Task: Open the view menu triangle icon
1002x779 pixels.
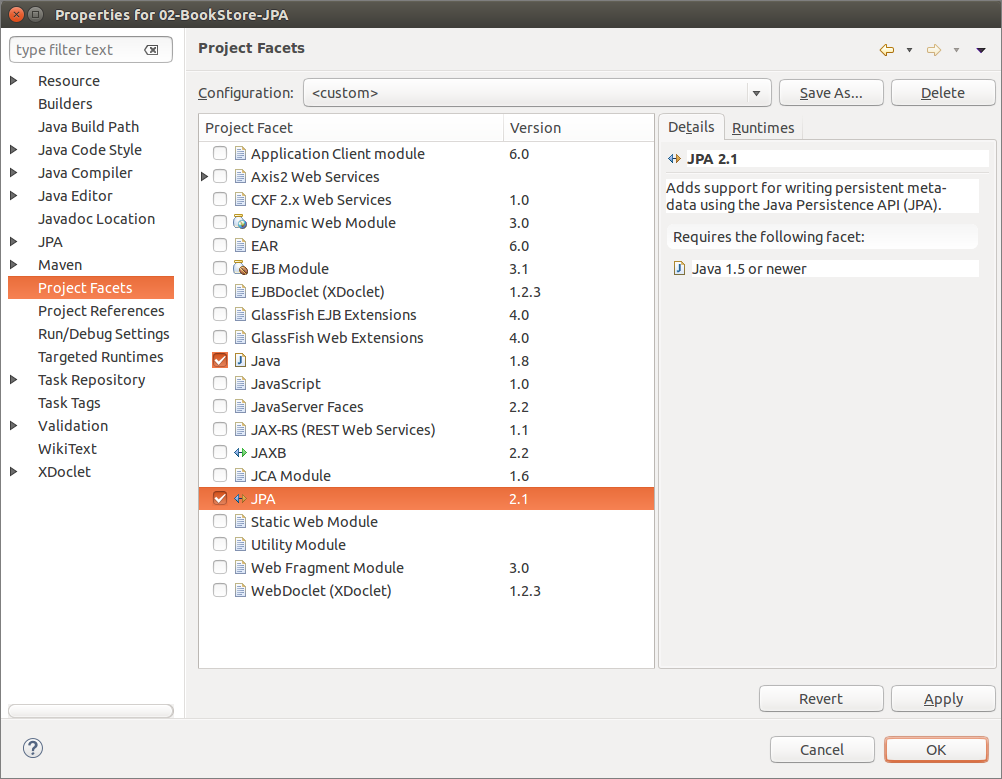Action: pos(981,50)
